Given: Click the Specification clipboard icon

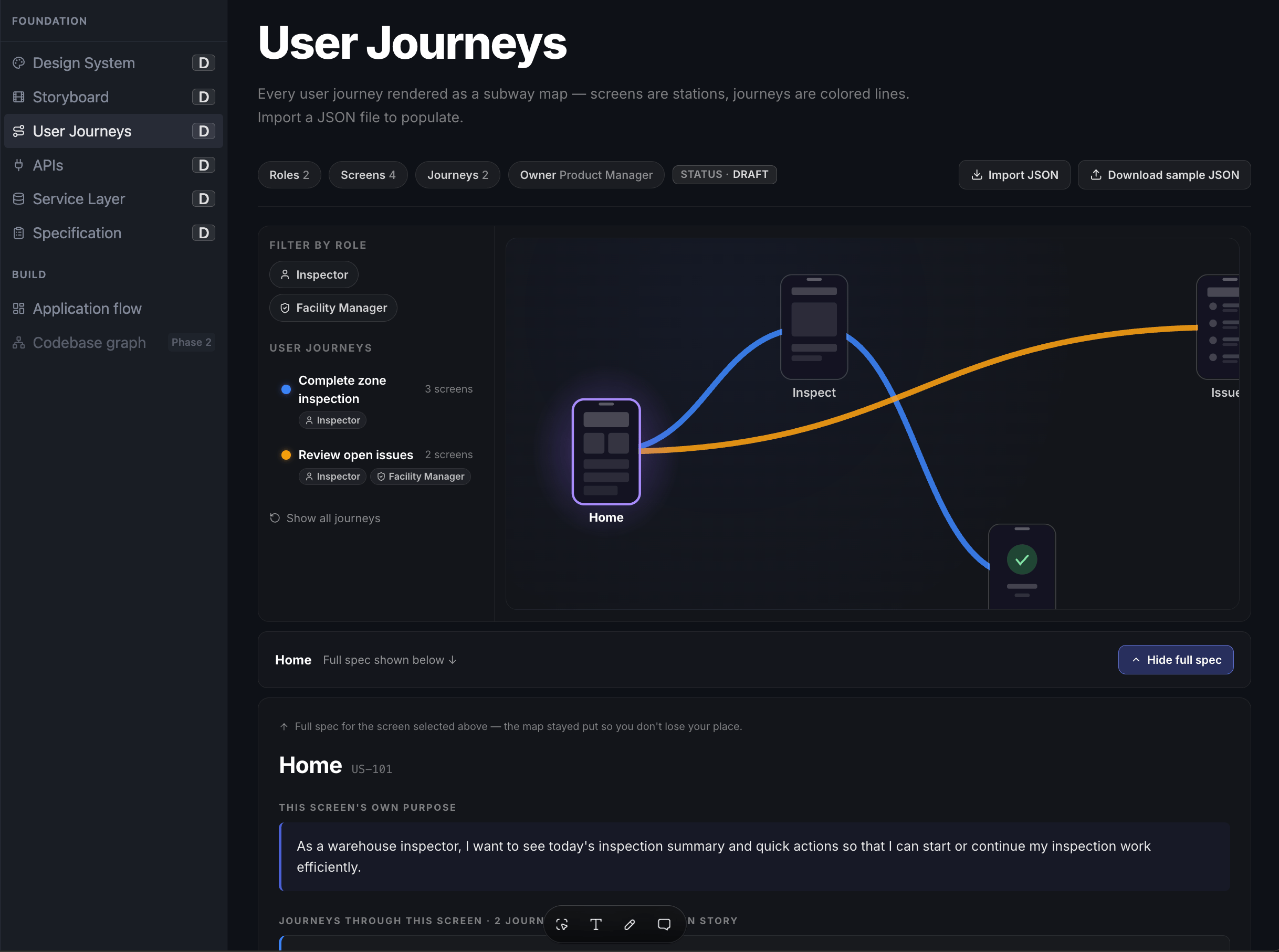Looking at the screenshot, I should (18, 233).
